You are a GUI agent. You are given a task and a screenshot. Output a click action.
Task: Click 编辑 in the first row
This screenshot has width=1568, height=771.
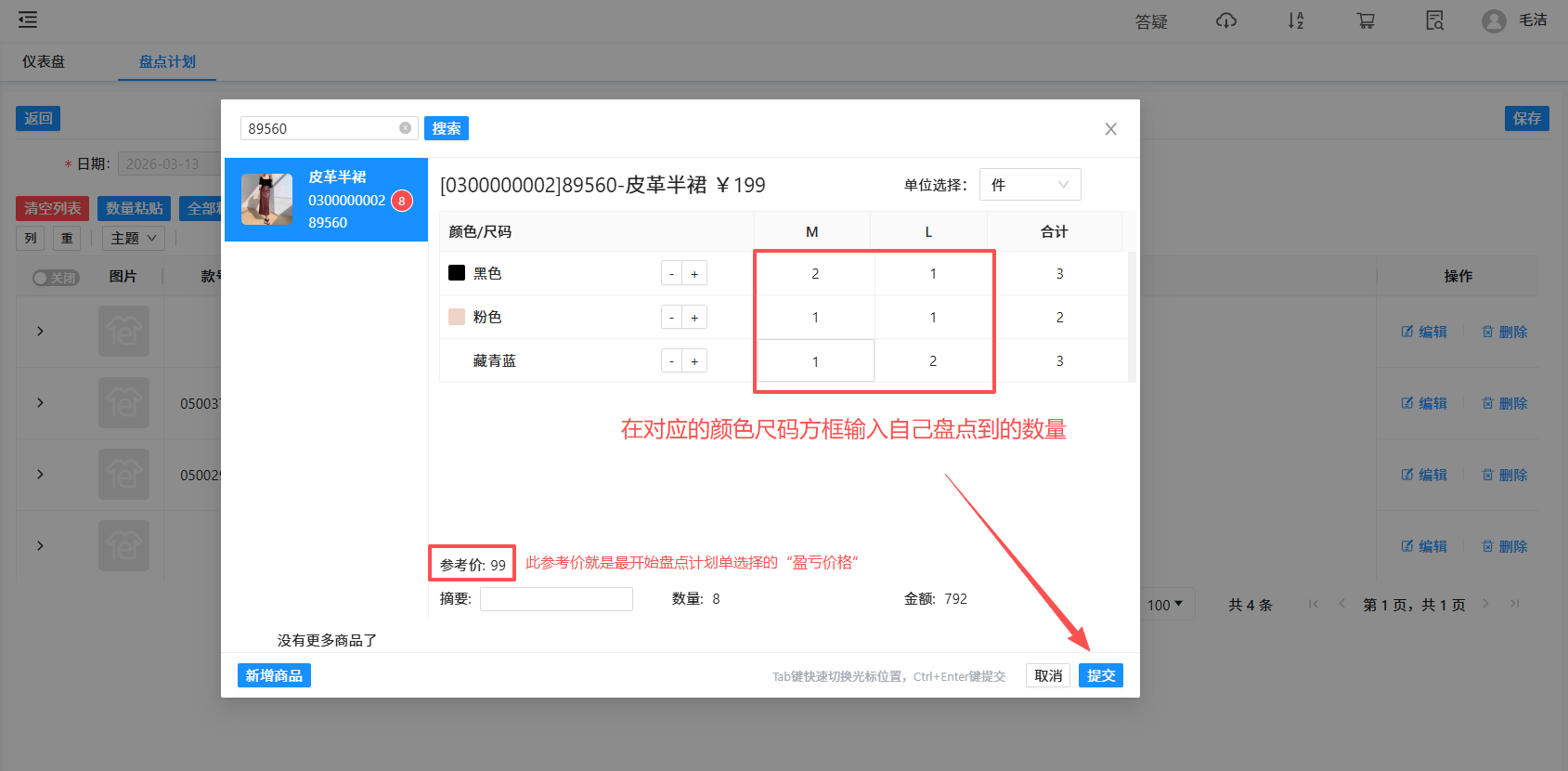click(x=1424, y=332)
